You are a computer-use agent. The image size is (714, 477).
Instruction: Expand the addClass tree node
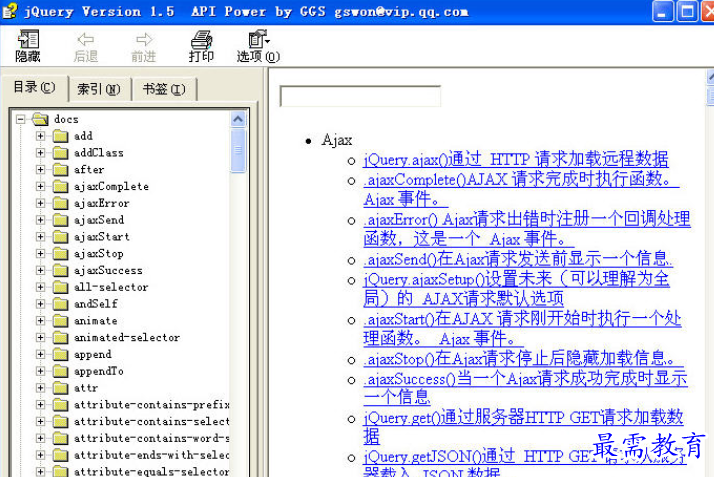(41, 153)
